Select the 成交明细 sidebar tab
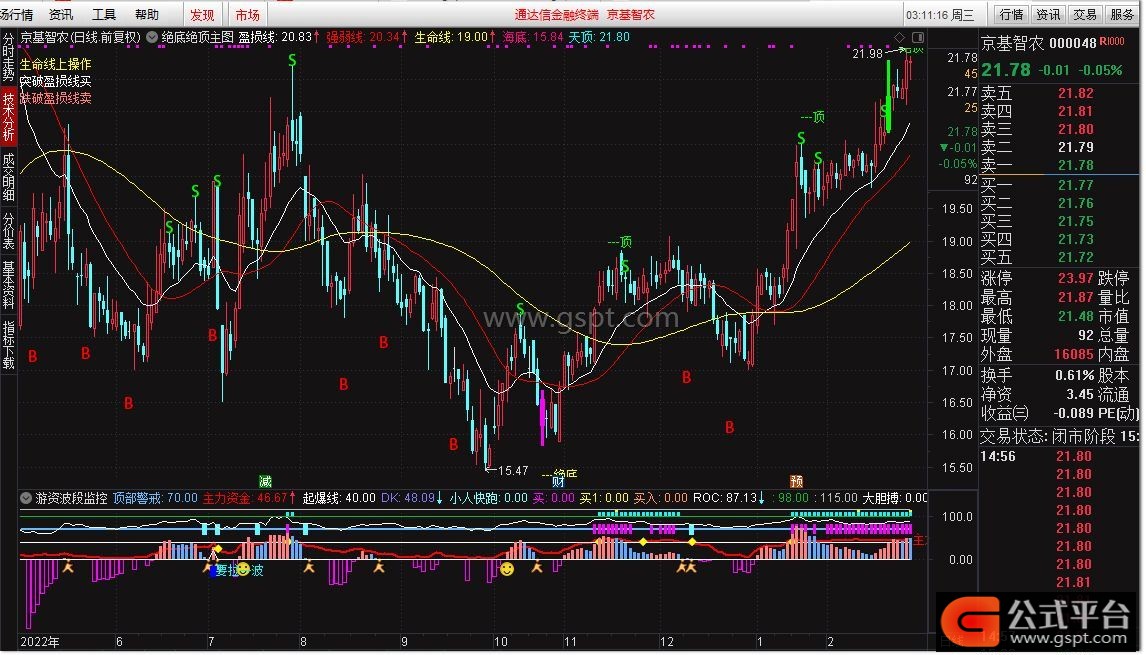The image size is (1146, 655). (8, 176)
